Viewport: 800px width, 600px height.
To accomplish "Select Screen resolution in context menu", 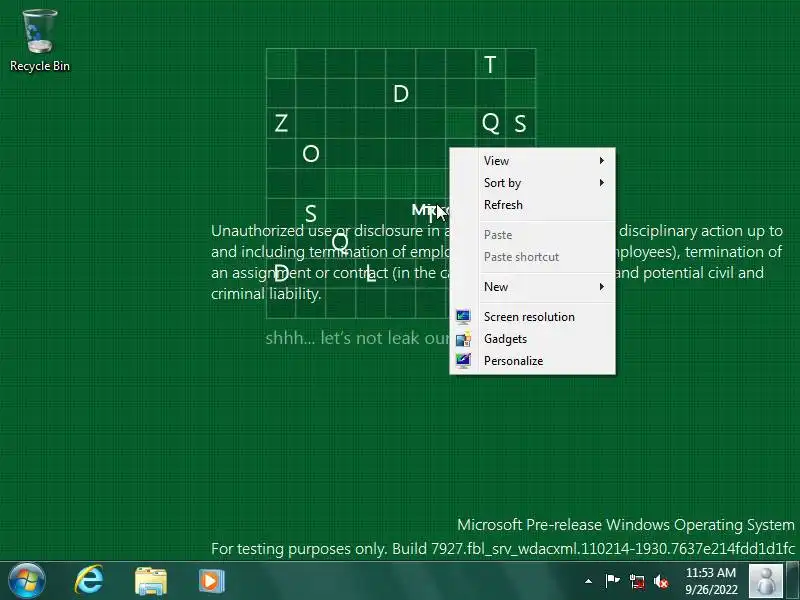I will click(x=533, y=317).
